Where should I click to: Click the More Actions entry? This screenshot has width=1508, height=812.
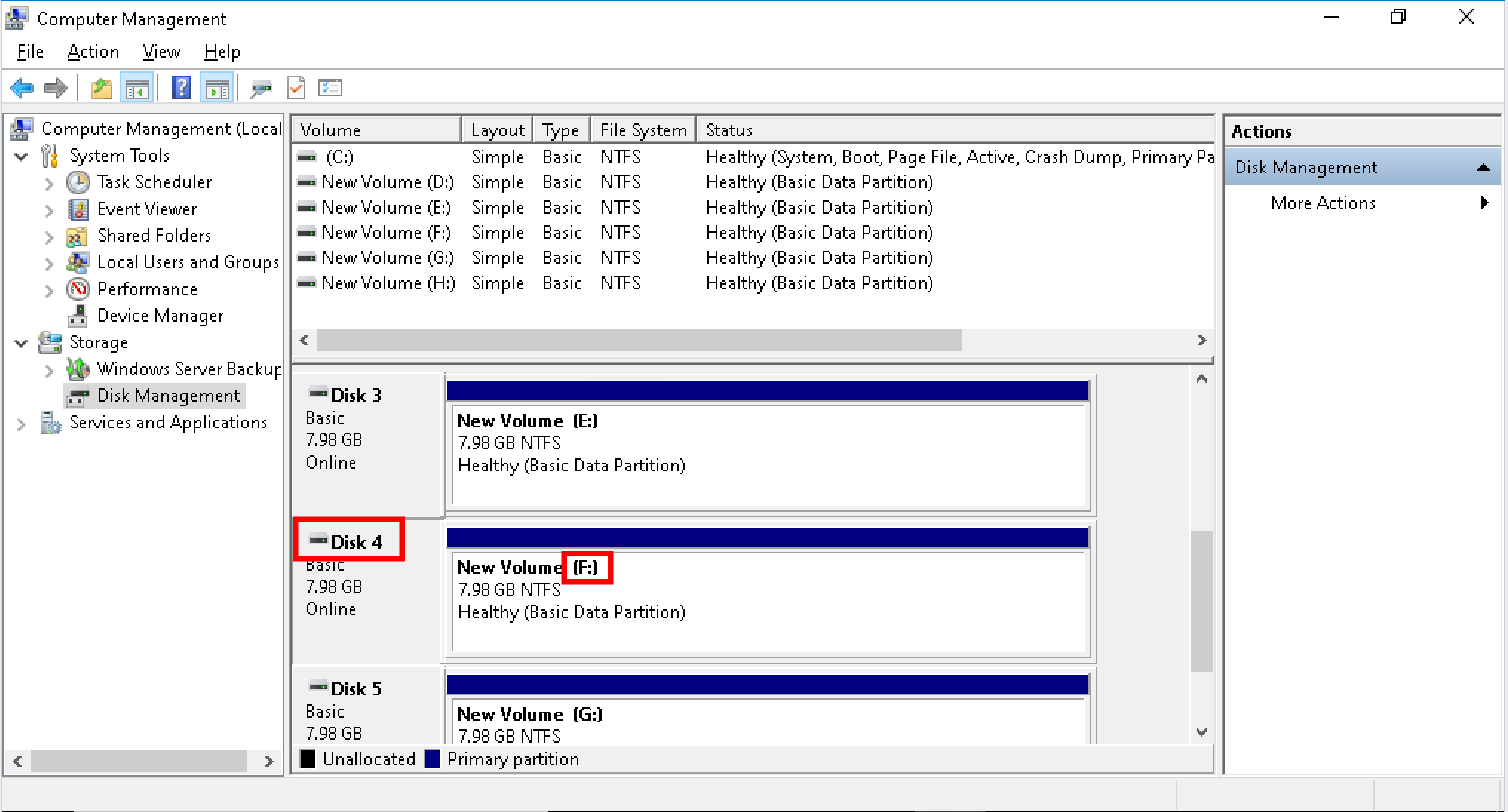point(1323,203)
